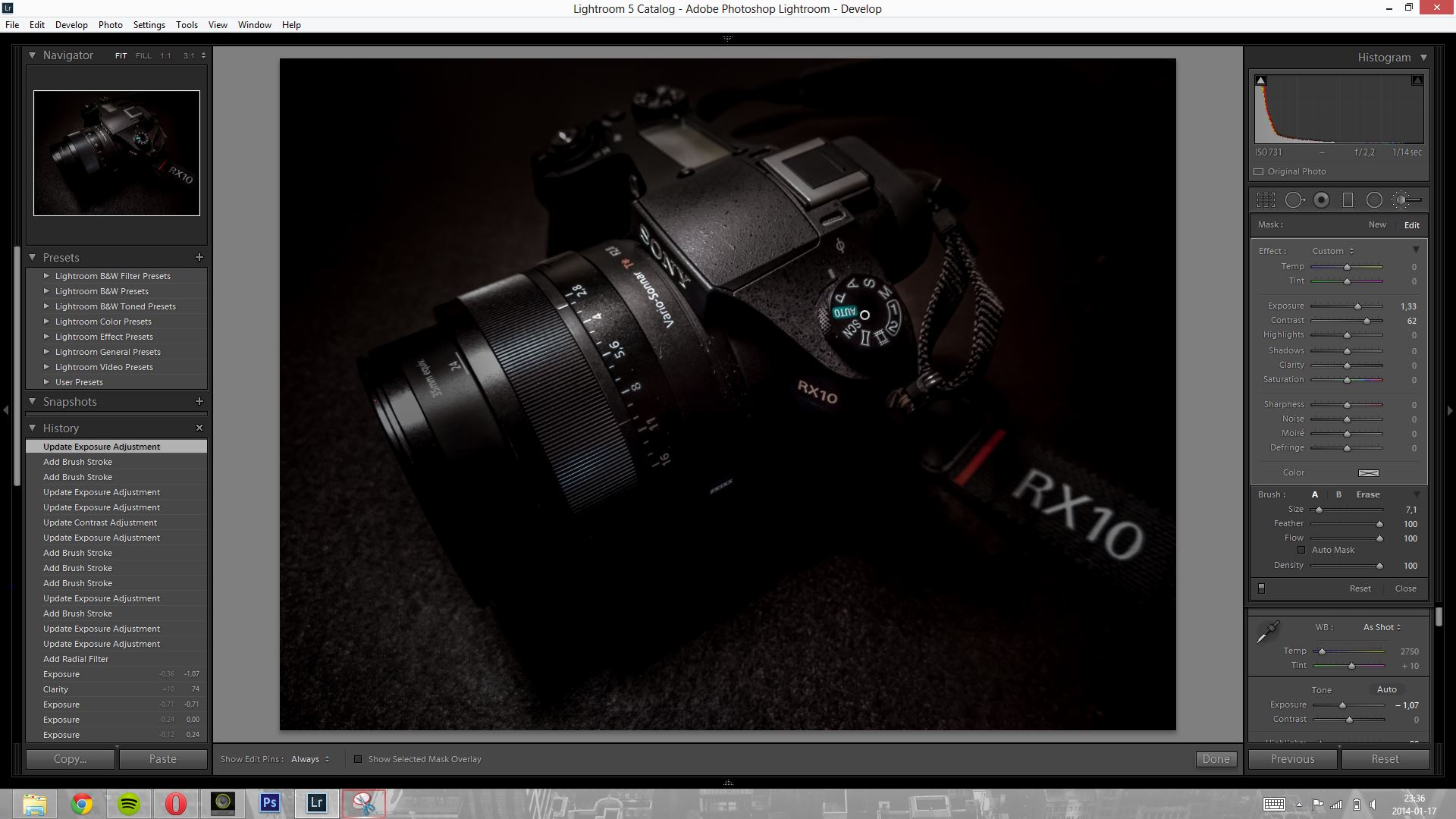The height and width of the screenshot is (819, 1456).
Task: Open the File menu
Action: pyautogui.click(x=12, y=25)
